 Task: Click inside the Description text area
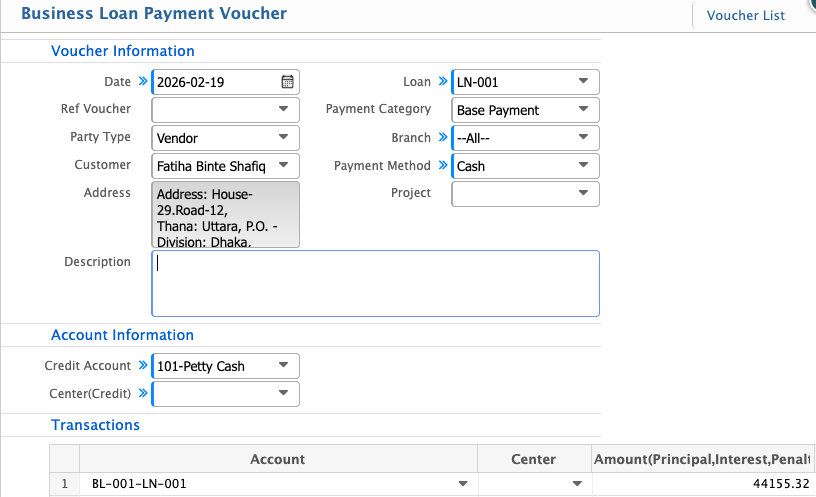point(375,283)
